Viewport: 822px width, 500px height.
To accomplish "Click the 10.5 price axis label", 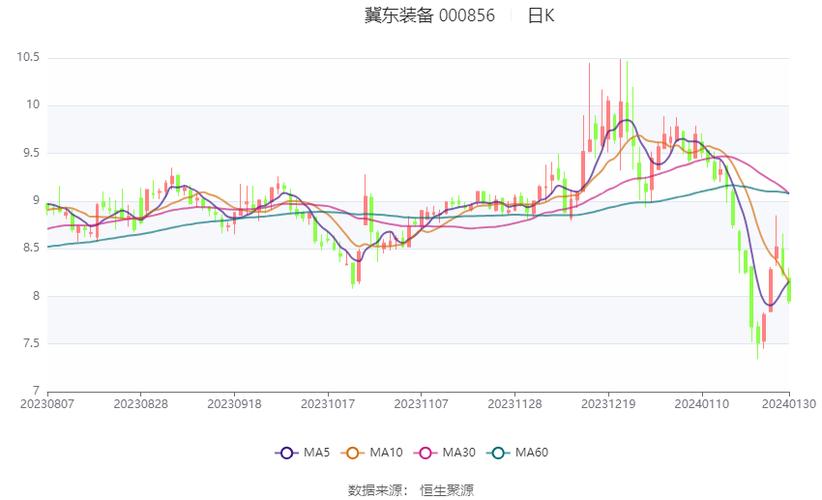I will click(28, 57).
